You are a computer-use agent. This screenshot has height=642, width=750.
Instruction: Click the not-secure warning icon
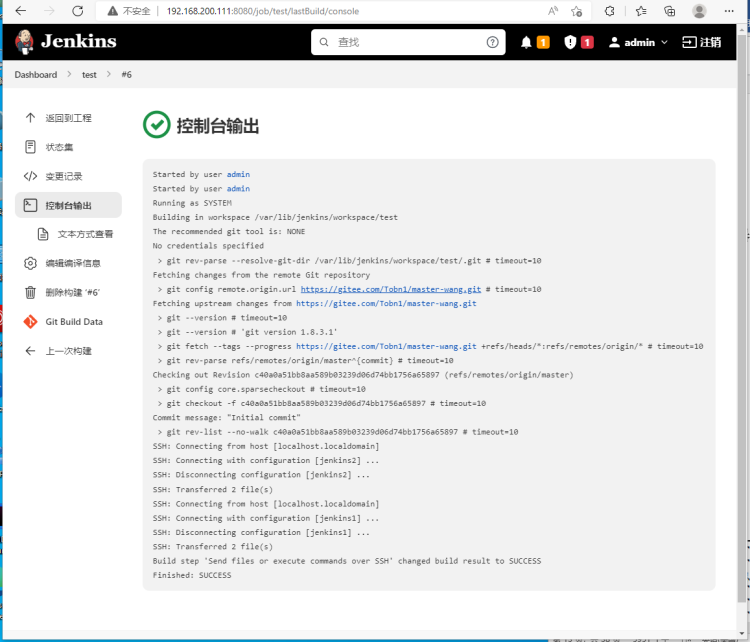click(x=112, y=11)
